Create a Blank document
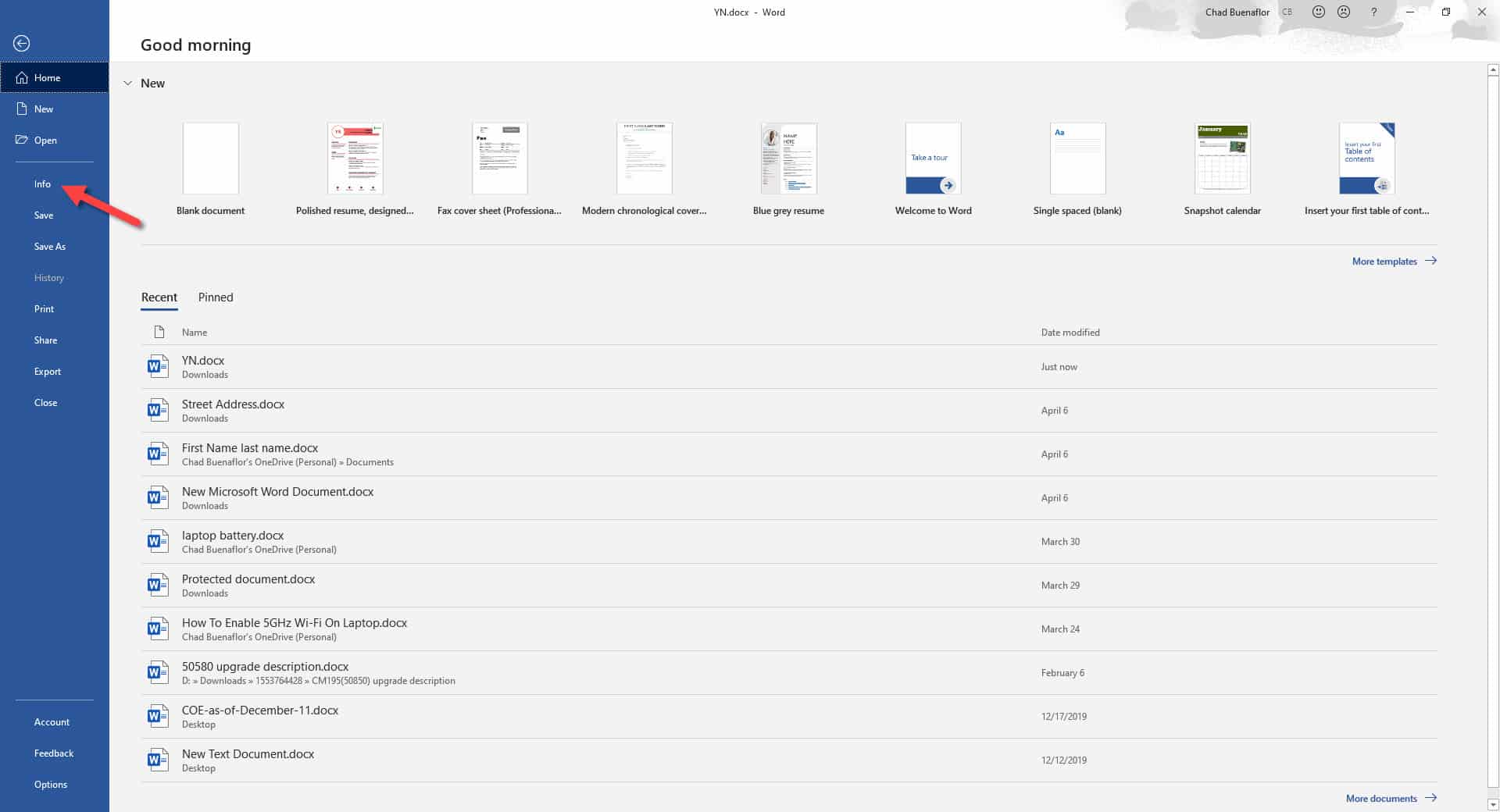Viewport: 1500px width, 812px height. tap(210, 169)
